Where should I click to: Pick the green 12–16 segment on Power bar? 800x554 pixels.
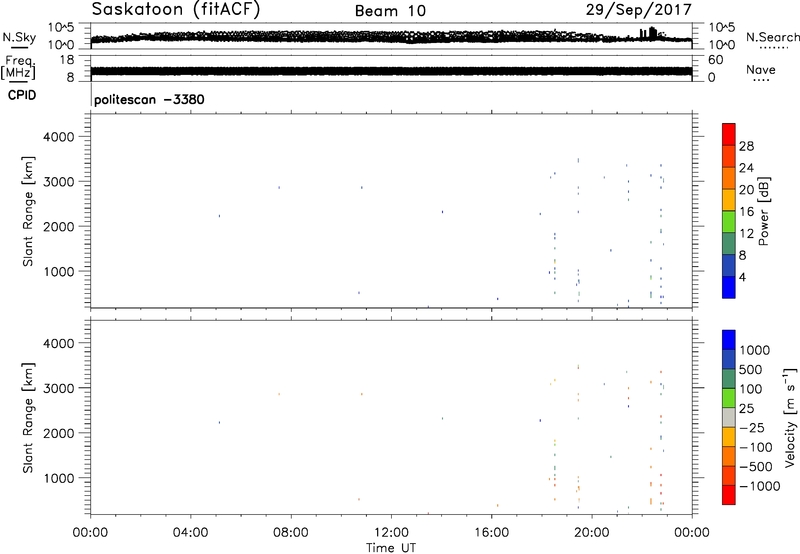point(729,222)
